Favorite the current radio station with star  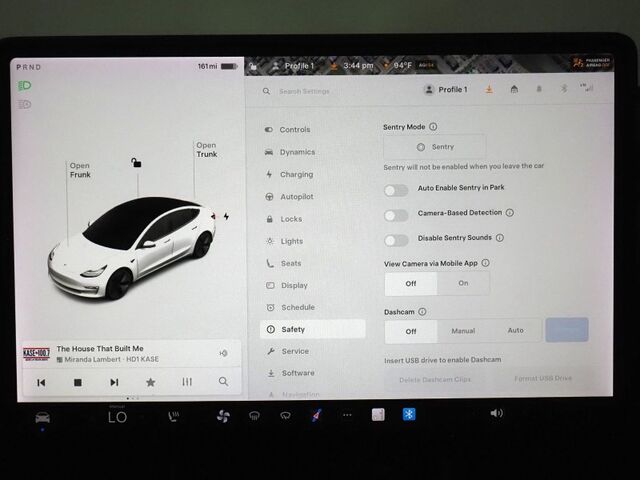150,382
